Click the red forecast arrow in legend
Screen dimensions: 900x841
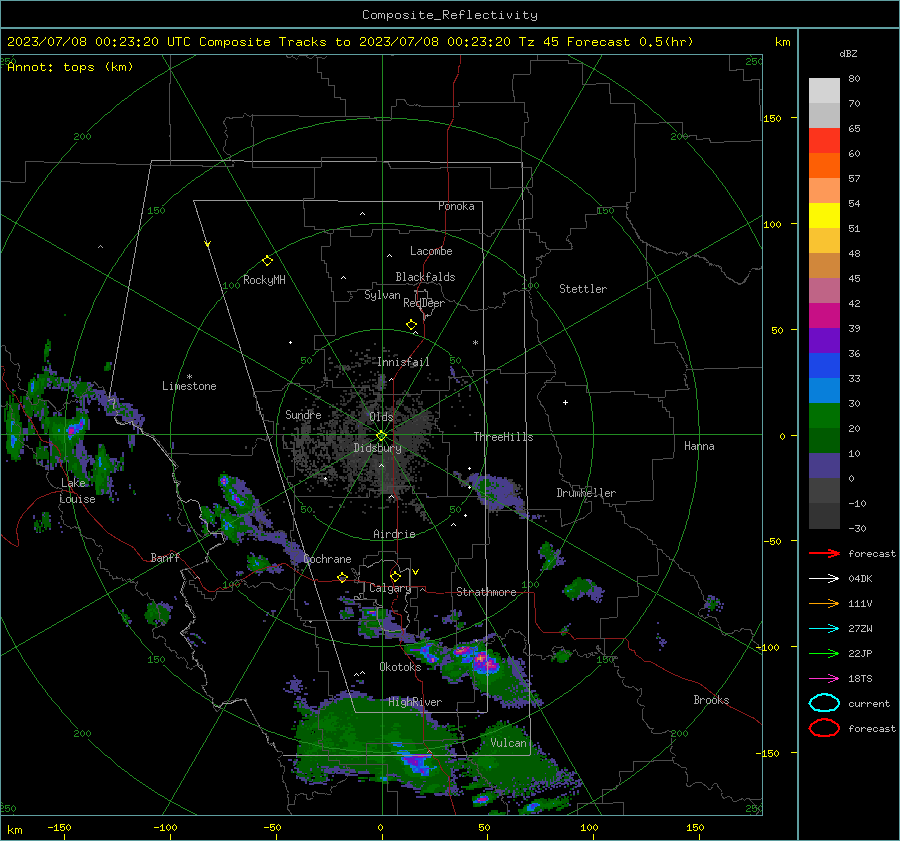click(x=824, y=553)
